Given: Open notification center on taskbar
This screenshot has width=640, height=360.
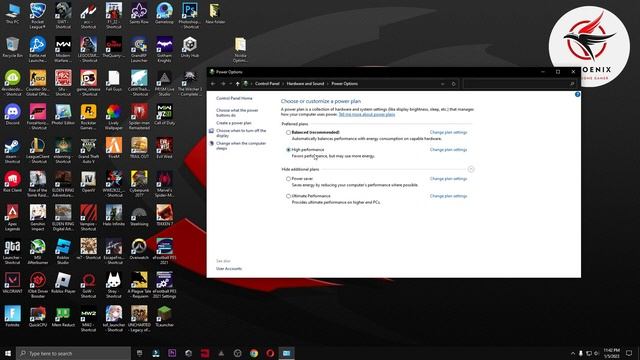Looking at the screenshot, I should pos(629,353).
